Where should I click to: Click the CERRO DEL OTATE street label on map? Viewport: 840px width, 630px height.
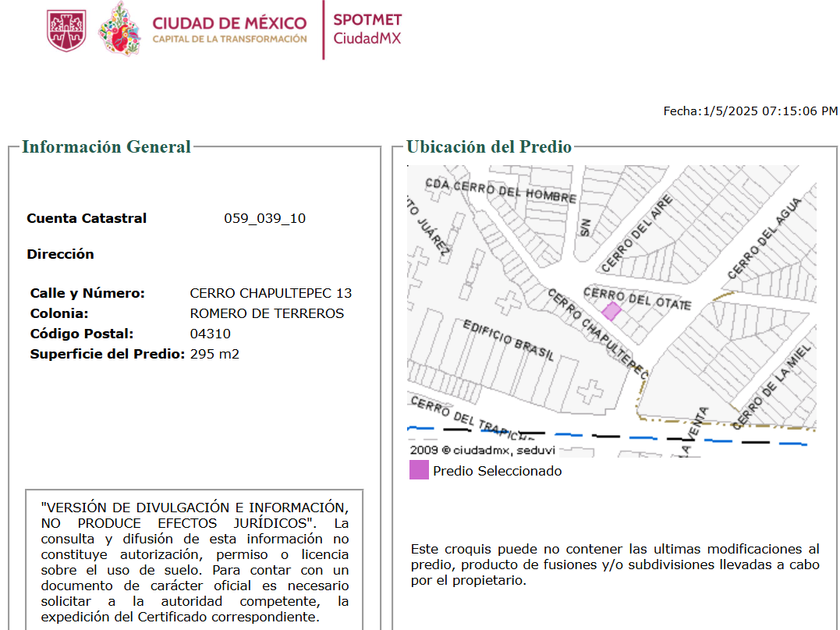coord(637,298)
